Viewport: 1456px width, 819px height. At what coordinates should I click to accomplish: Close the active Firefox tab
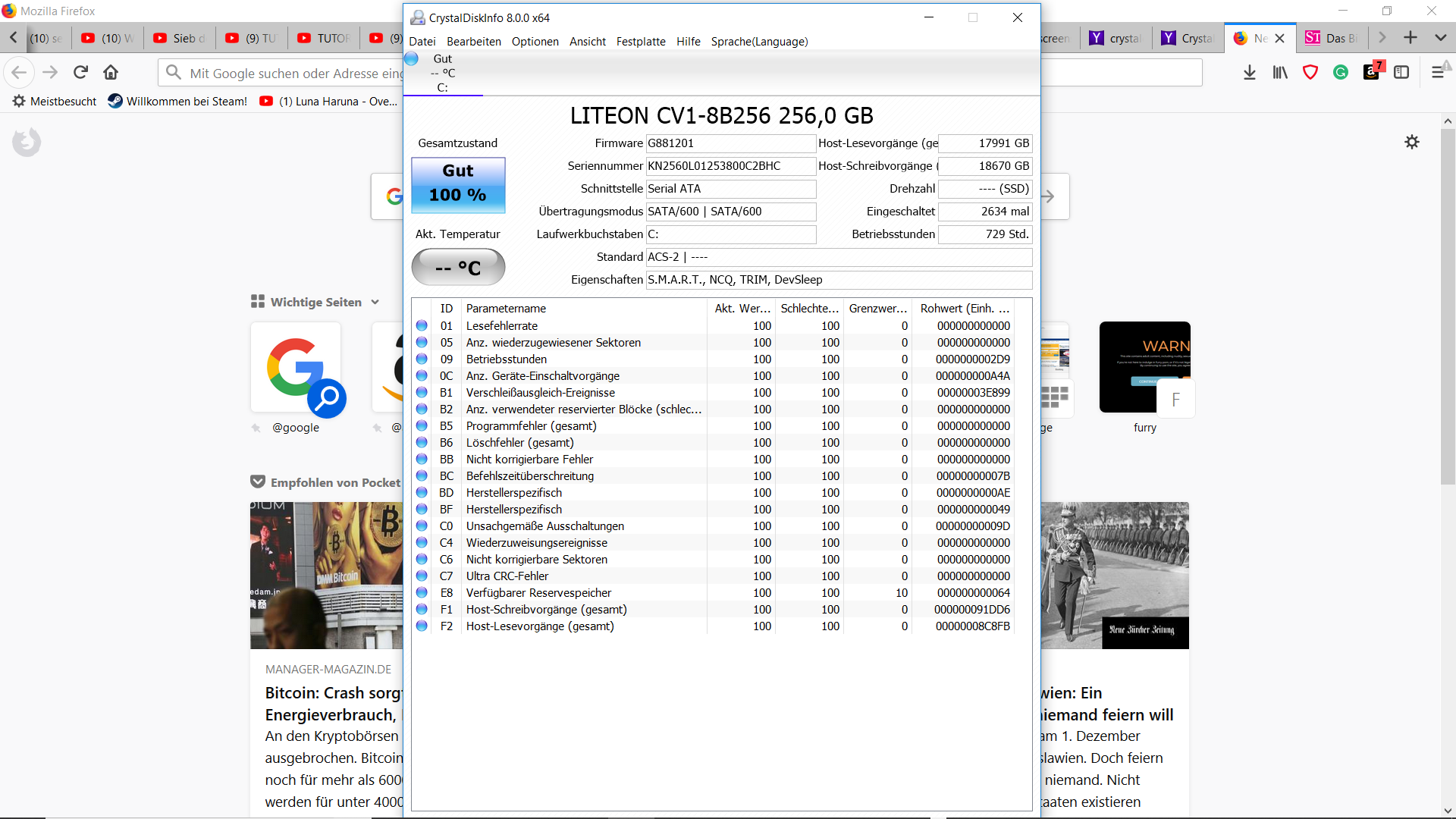coord(1280,38)
